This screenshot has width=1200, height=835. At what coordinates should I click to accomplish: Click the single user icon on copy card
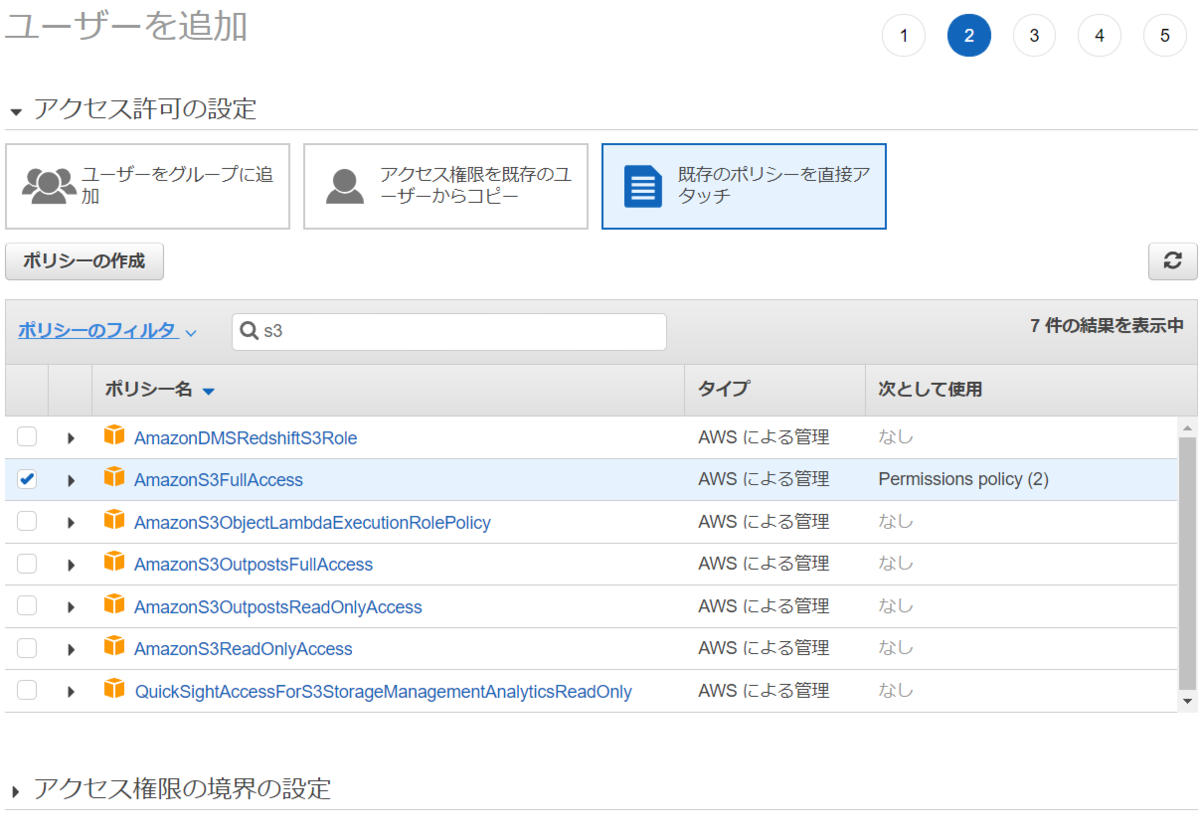pyautogui.click(x=345, y=186)
